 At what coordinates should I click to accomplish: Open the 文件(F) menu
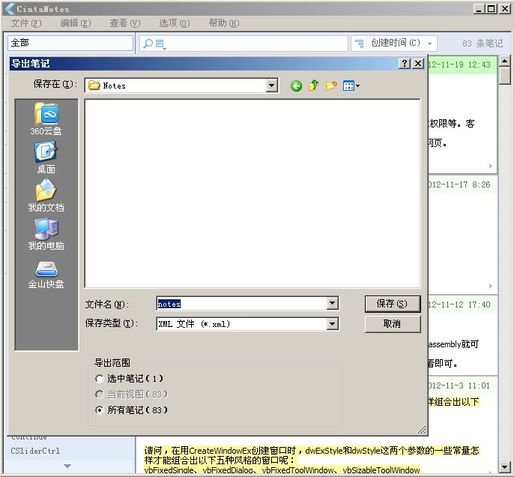(x=26, y=23)
